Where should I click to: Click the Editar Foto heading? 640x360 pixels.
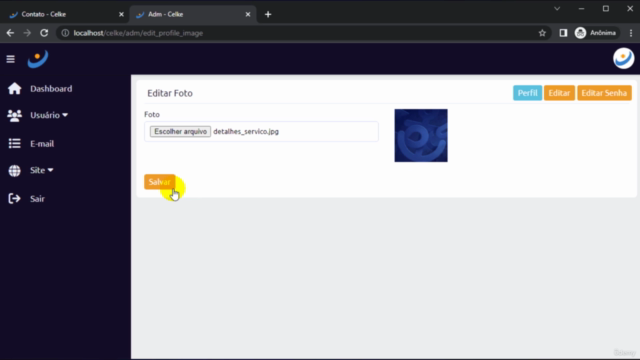pyautogui.click(x=170, y=93)
